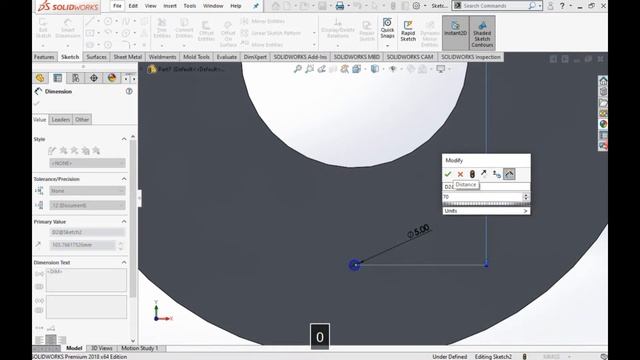The image size is (640, 360).
Task: Switch to the Sheet Metal tab
Action: [127, 57]
